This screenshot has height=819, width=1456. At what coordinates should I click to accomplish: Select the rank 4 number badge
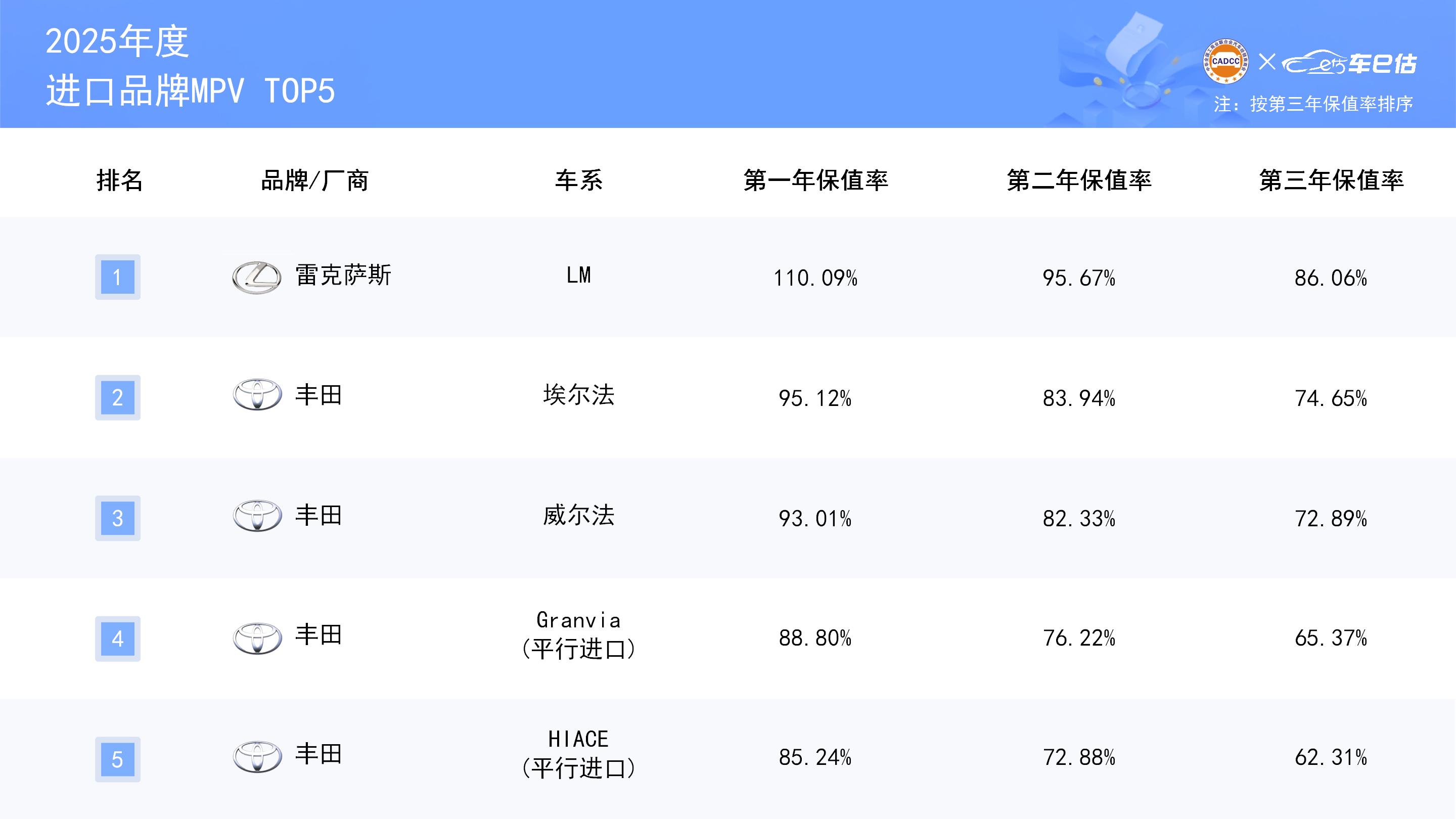118,639
